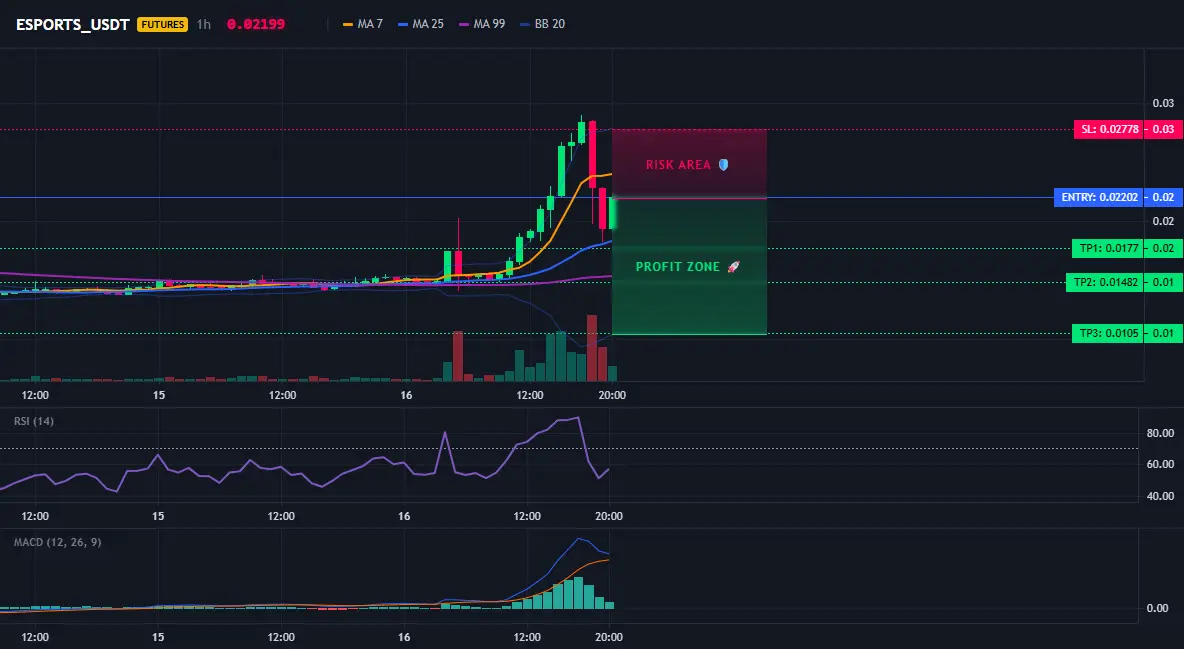This screenshot has width=1184, height=649.
Task: Click the SL: 0.02778 price label
Action: pyautogui.click(x=1109, y=129)
